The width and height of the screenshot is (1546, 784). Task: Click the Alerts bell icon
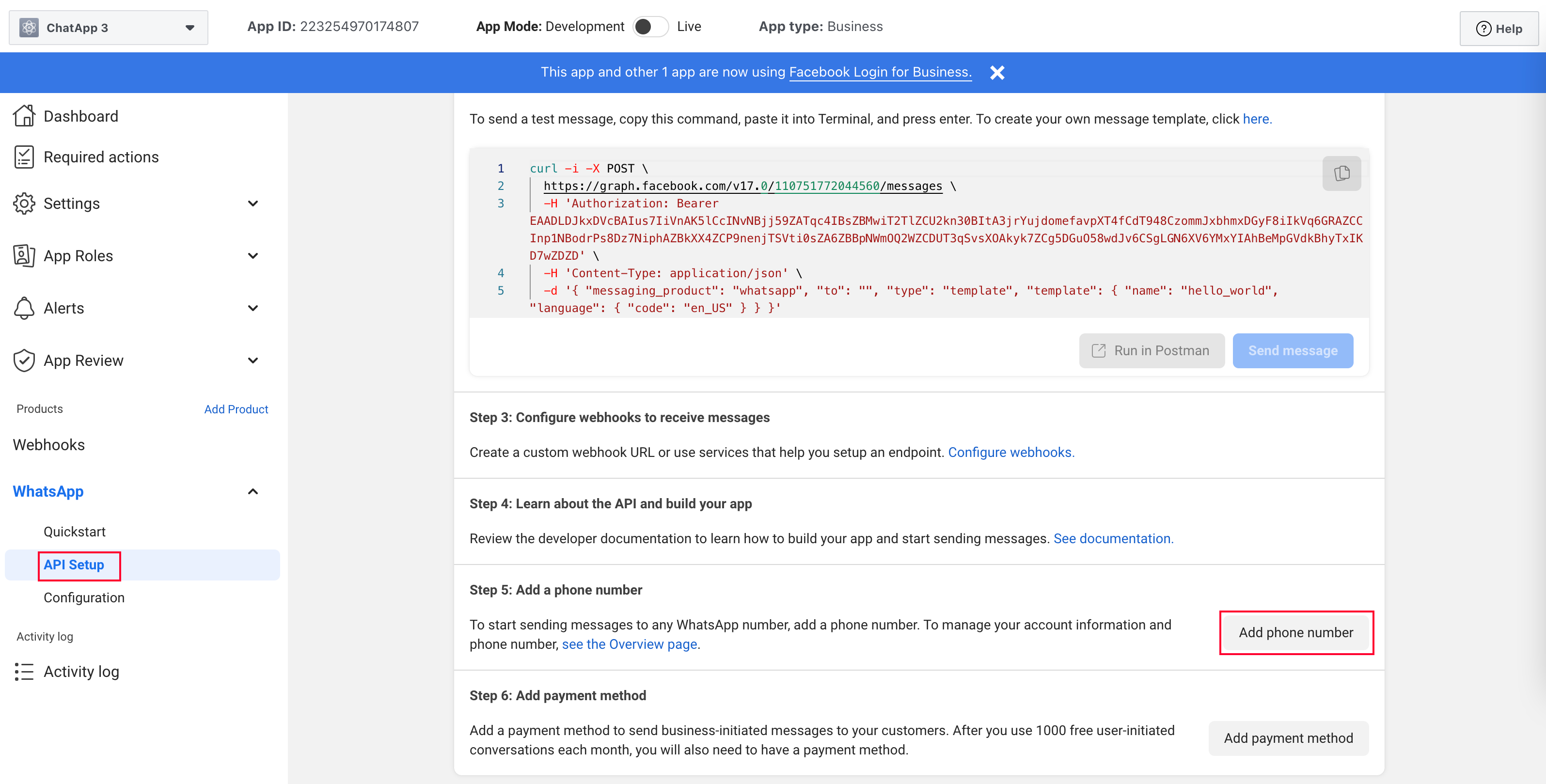coord(24,308)
